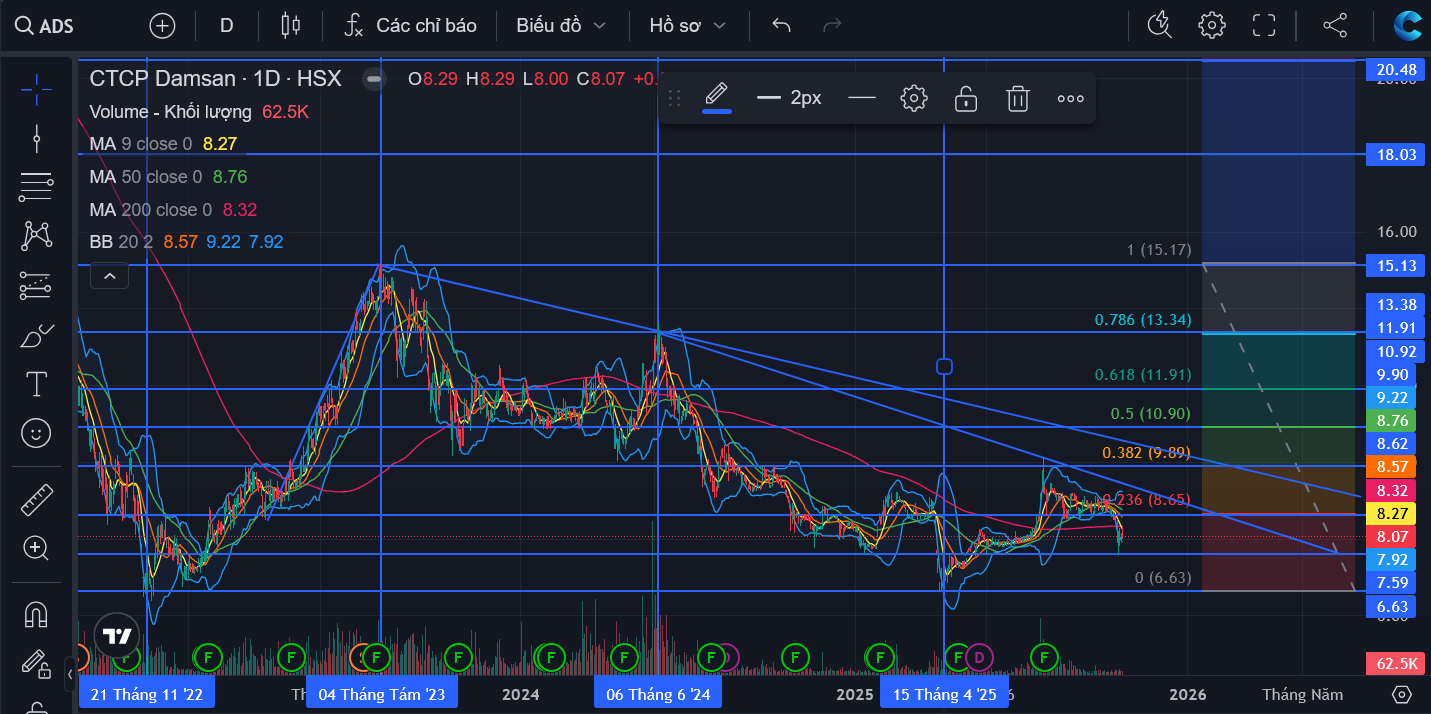The image size is (1431, 714).
Task: Click the blue C logo at the top right
Action: tap(1409, 25)
